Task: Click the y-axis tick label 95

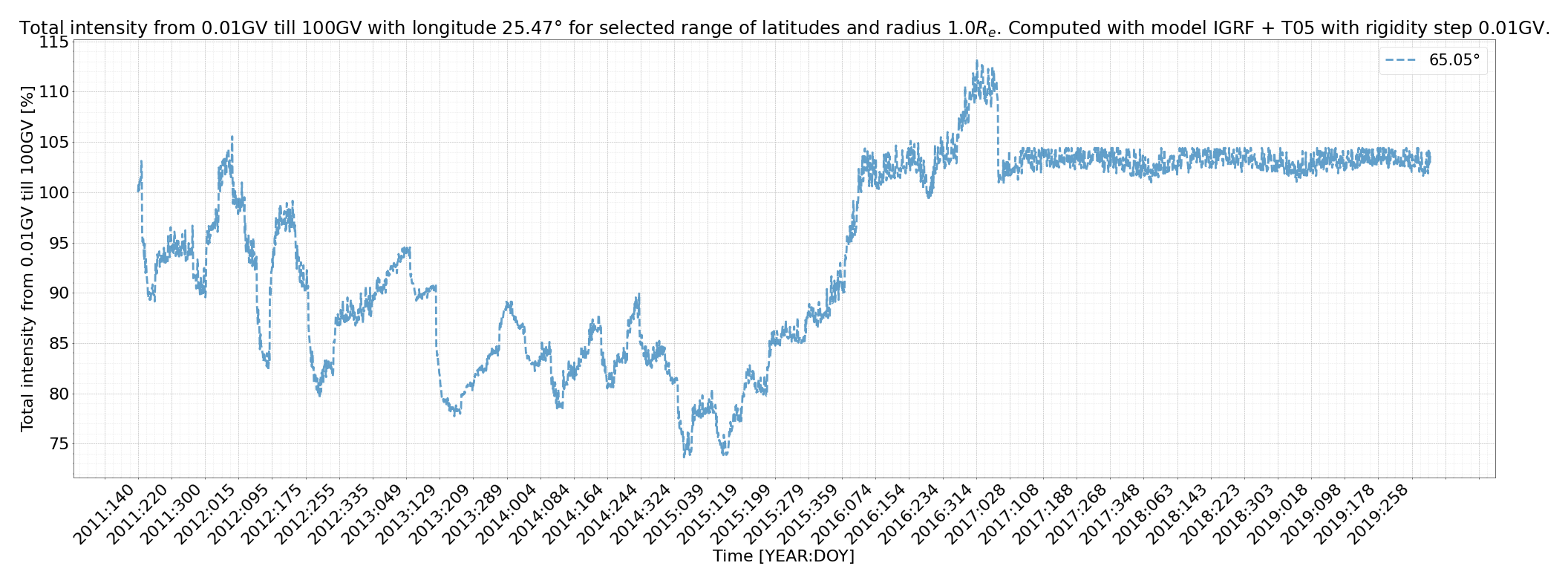Action: pyautogui.click(x=59, y=243)
